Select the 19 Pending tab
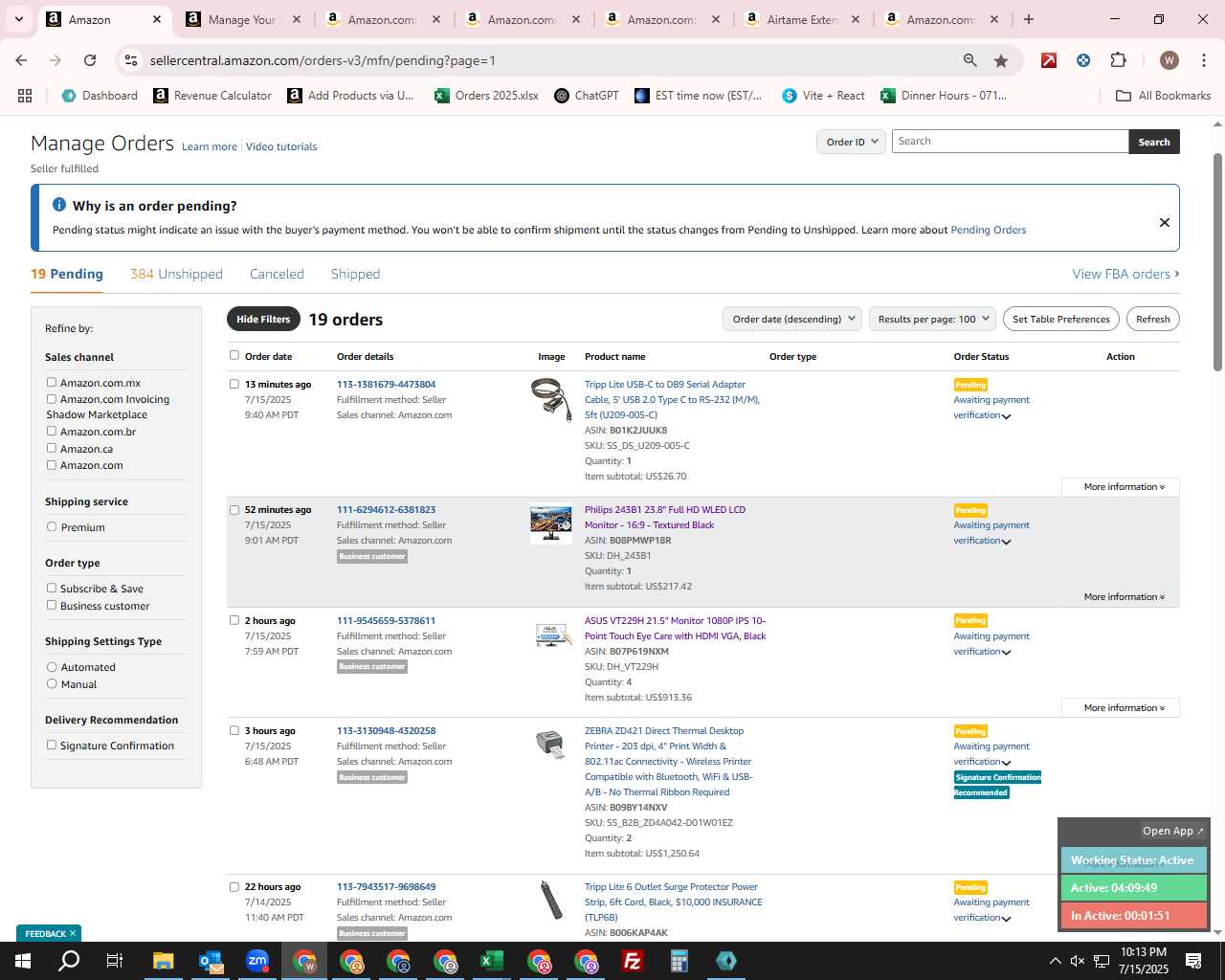1225x980 pixels. point(67,274)
